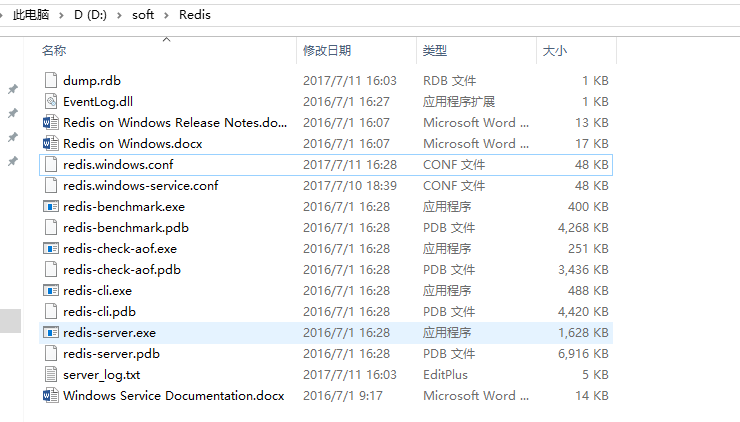The height and width of the screenshot is (422, 740).
Task: Click the dump.rdb file icon
Action: click(51, 81)
